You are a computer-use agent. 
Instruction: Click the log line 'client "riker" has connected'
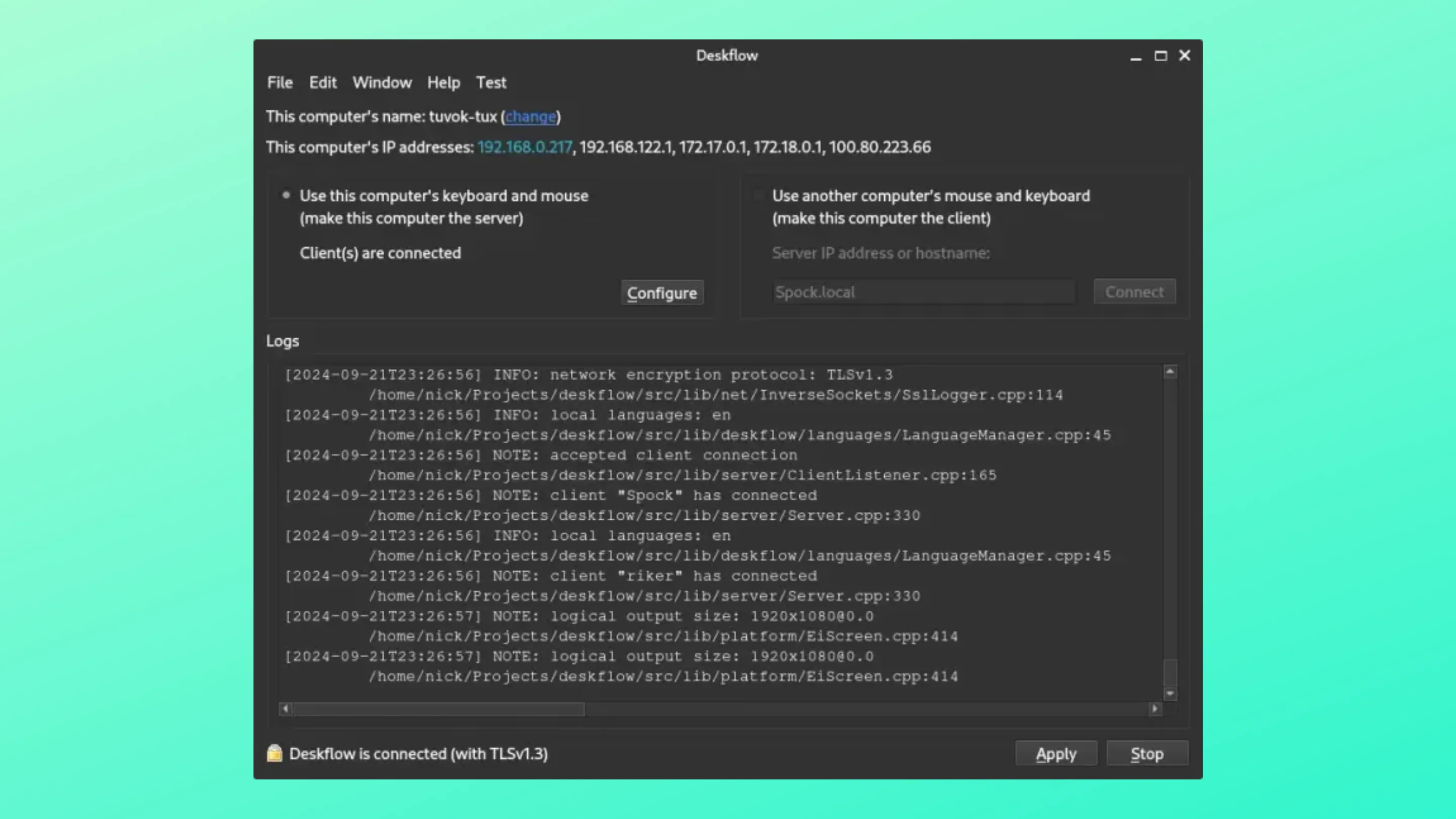tap(551, 576)
